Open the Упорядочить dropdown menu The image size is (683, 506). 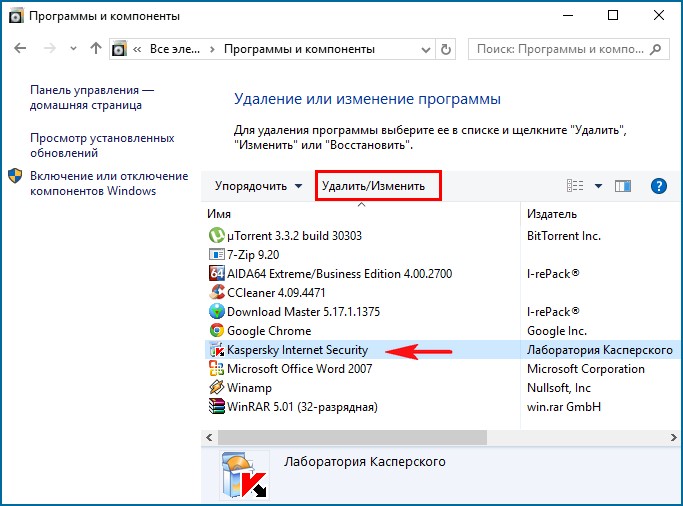pyautogui.click(x=258, y=186)
